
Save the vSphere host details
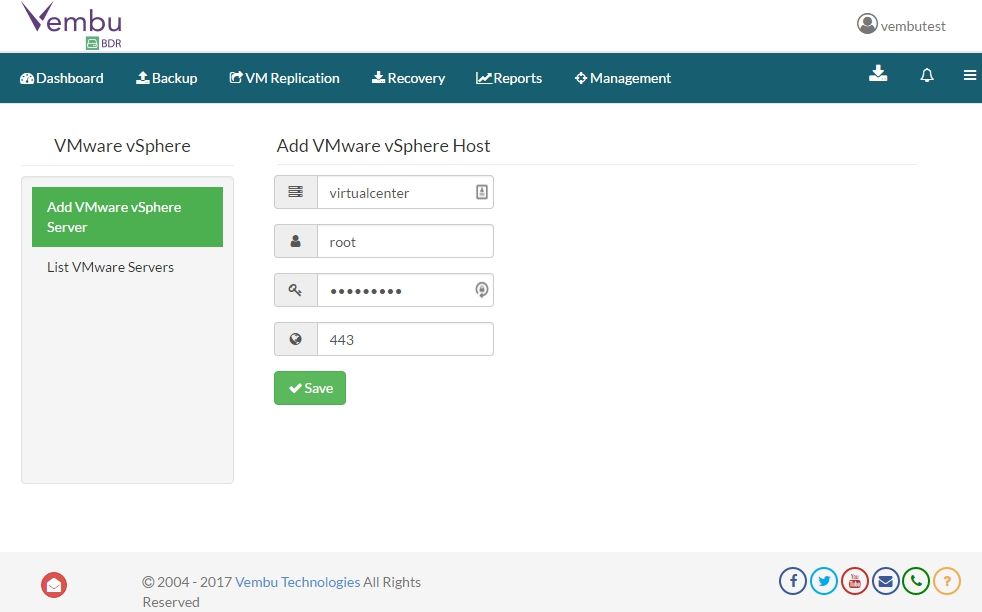coord(310,388)
